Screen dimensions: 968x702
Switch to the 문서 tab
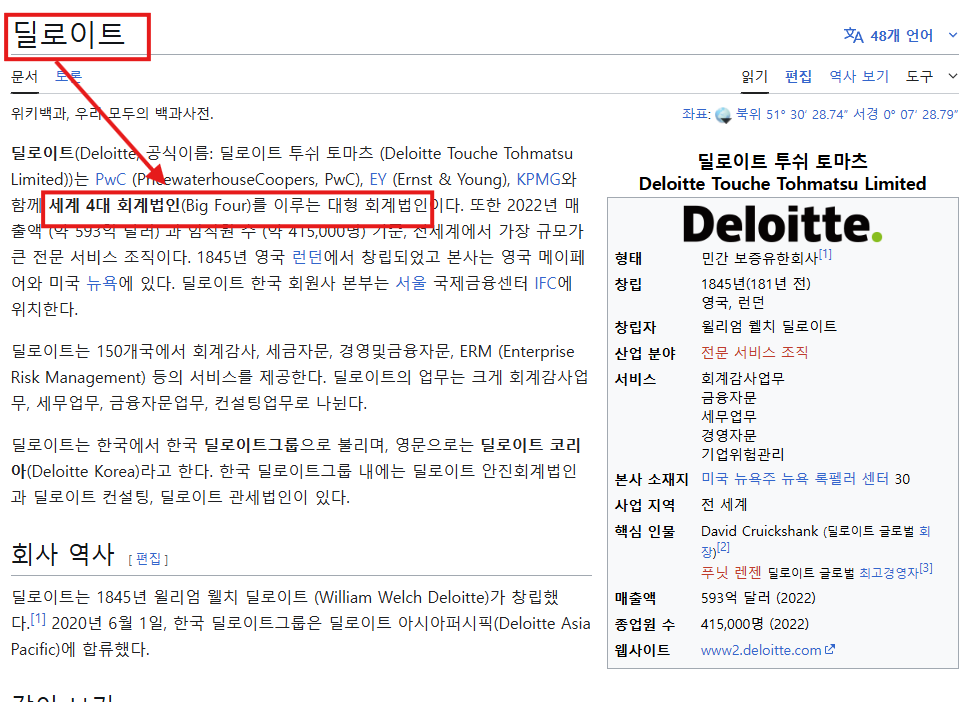(25, 77)
